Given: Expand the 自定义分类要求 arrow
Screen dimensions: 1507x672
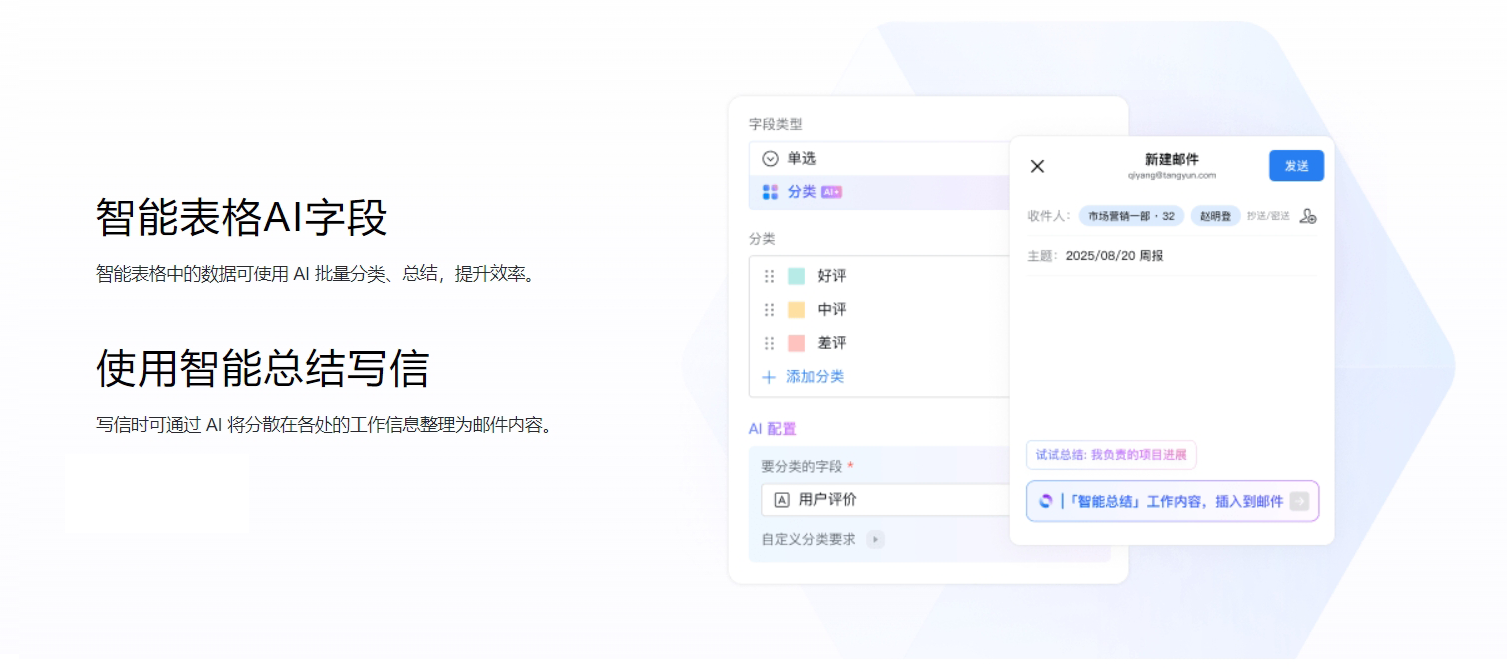Looking at the screenshot, I should [x=875, y=540].
